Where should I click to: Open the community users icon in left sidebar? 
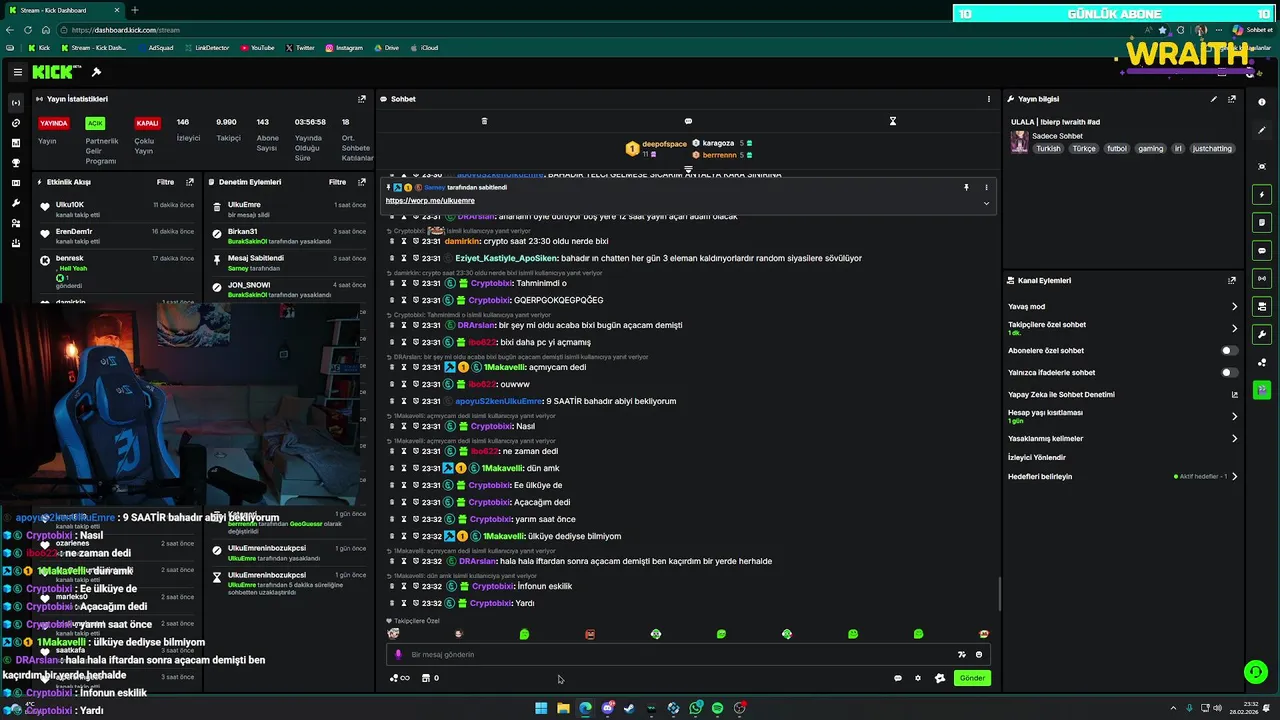[15, 223]
